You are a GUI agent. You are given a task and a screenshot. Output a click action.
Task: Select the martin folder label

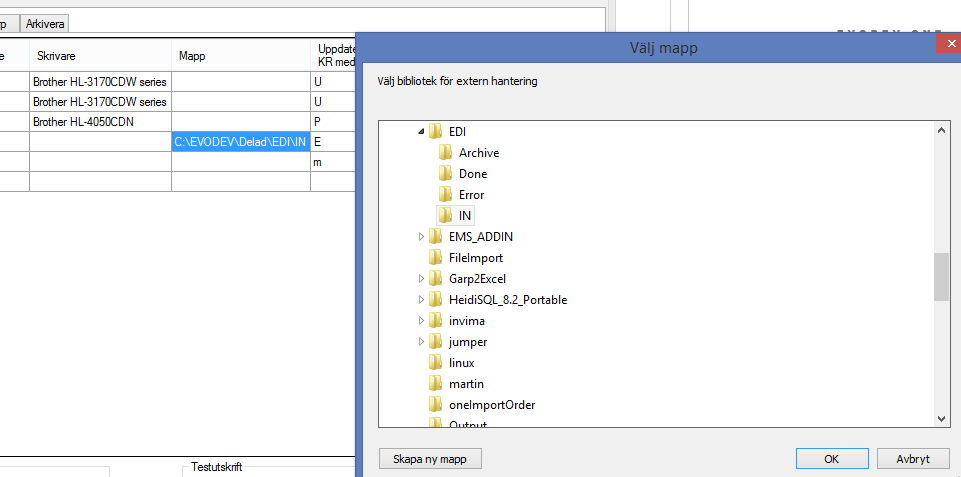click(x=466, y=384)
